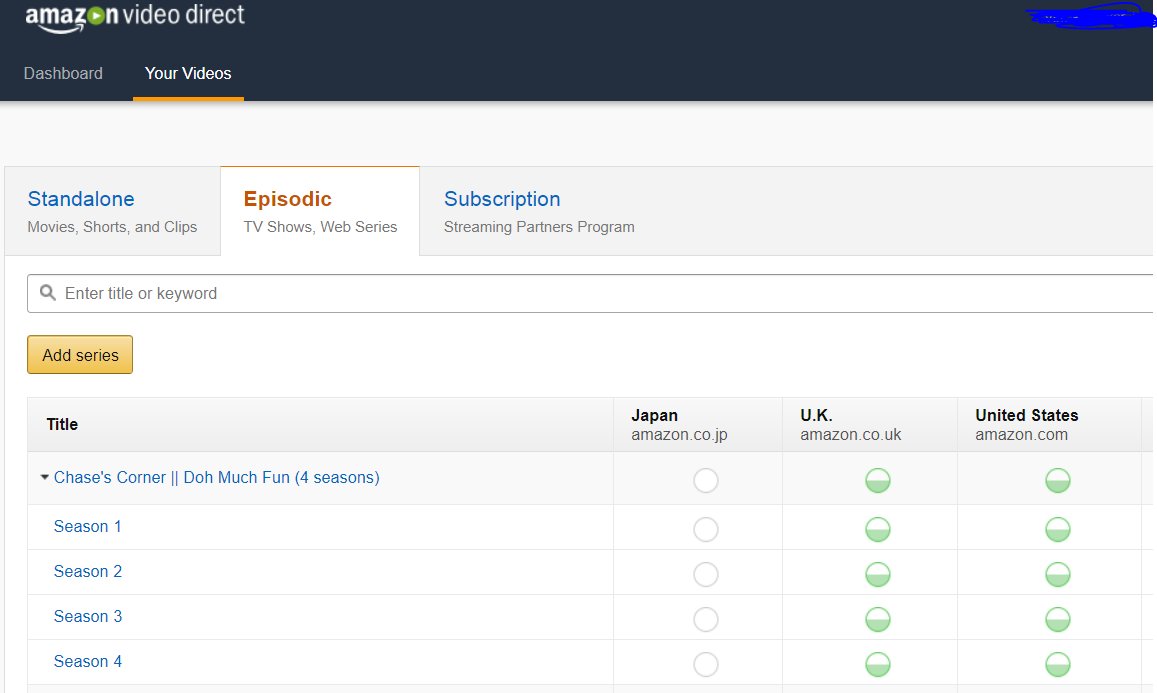Click the U.K. amazon.co.uk column header
This screenshot has width=1157, height=693.
pyautogui.click(x=870, y=424)
